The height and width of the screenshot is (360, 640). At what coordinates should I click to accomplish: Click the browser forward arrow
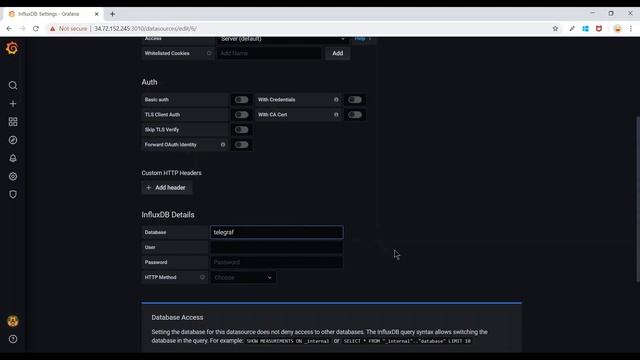(22, 29)
